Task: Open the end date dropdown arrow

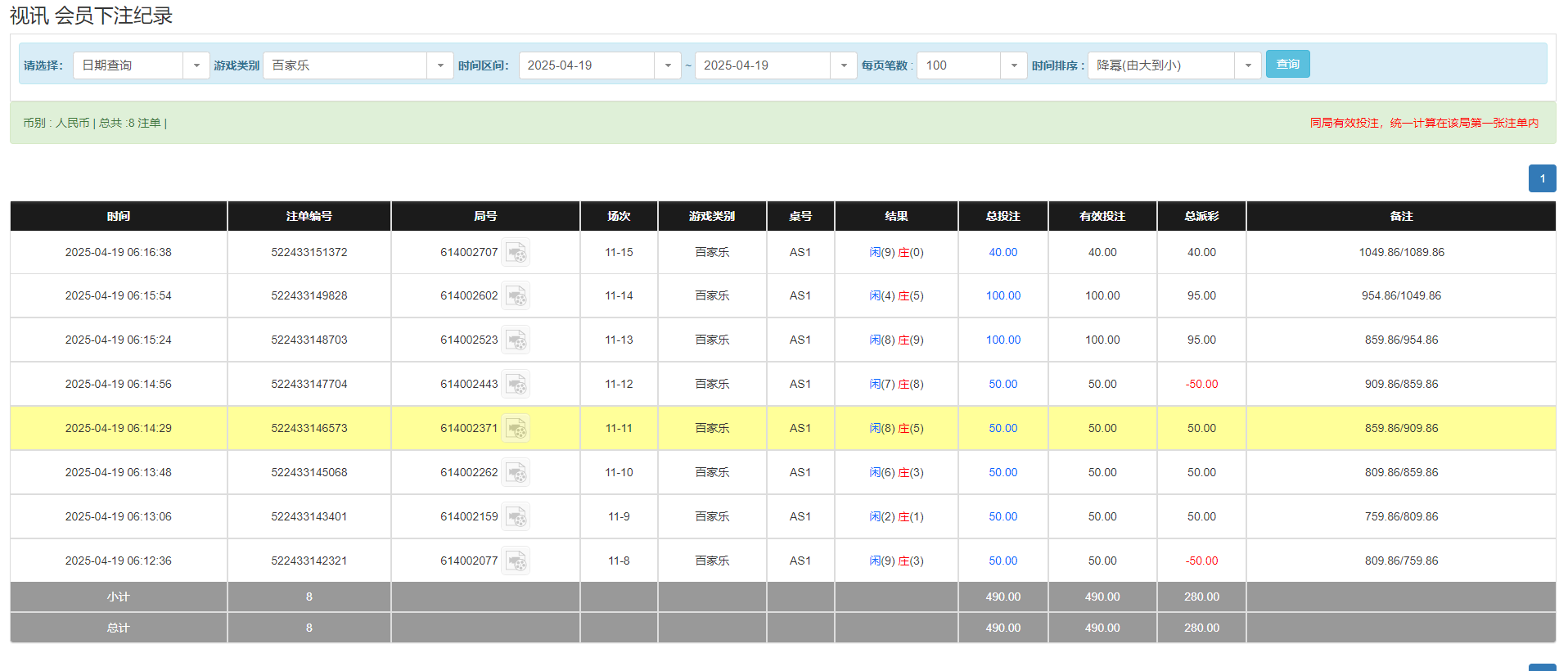Action: pos(844,65)
